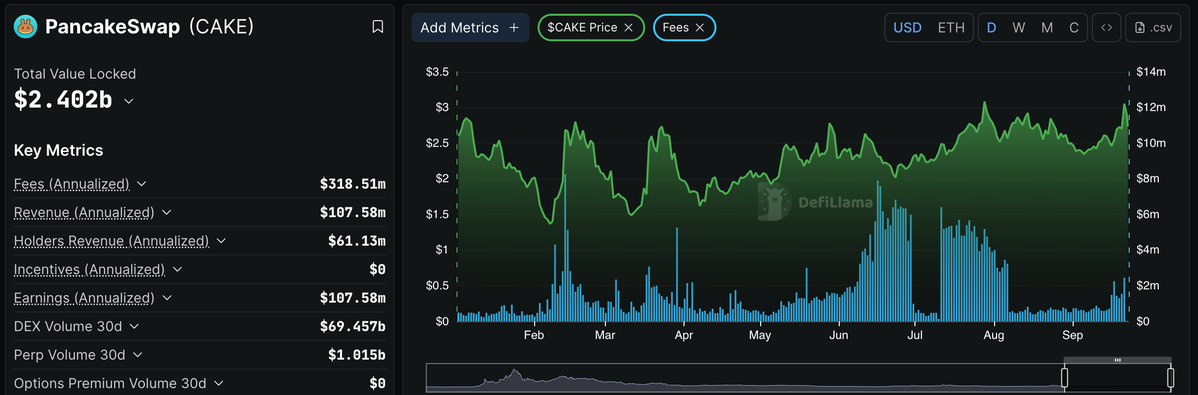The image size is (1198, 395).
Task: Click the $318.51m fees value
Action: click(x=352, y=184)
